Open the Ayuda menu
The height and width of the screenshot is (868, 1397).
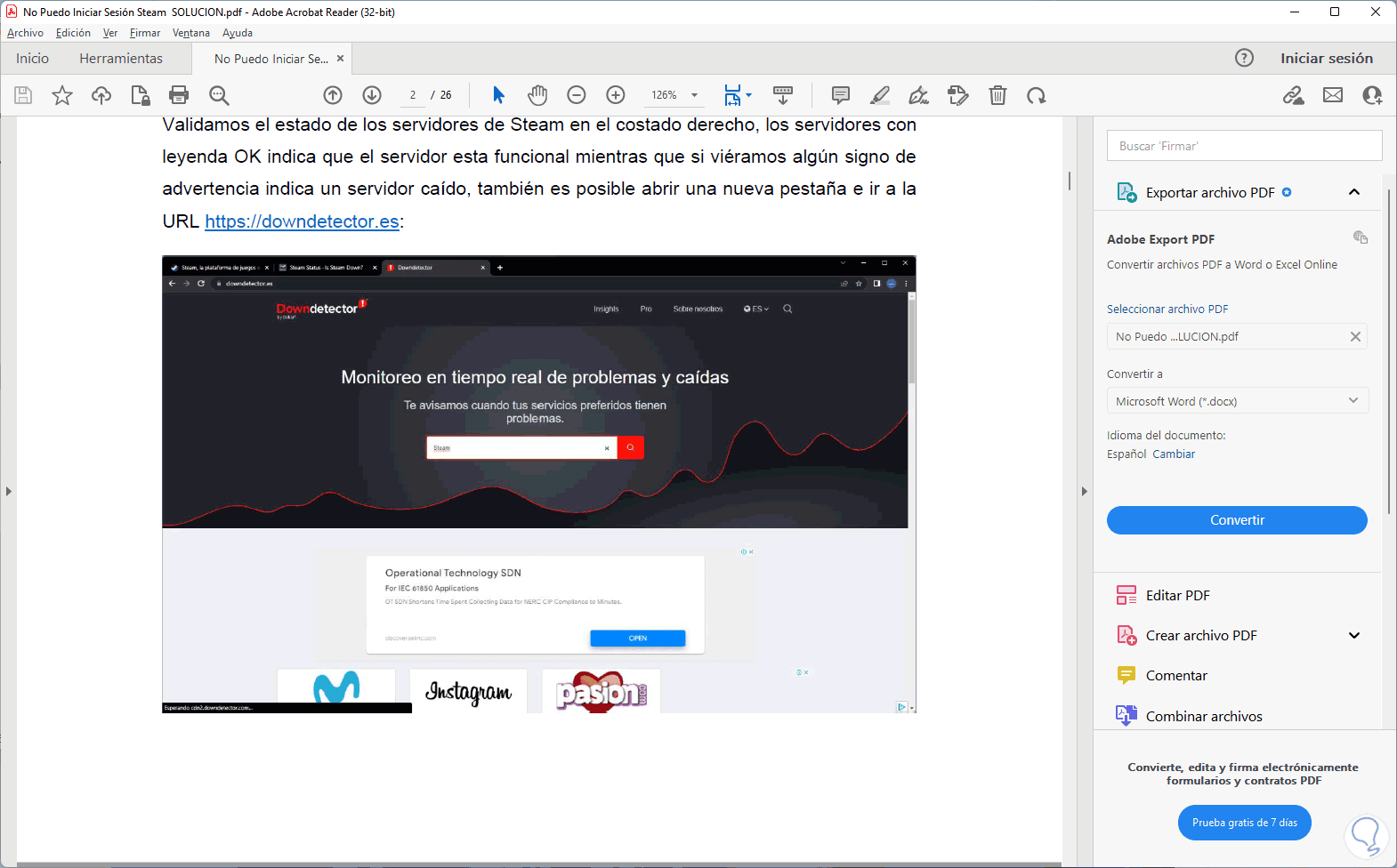tap(238, 33)
